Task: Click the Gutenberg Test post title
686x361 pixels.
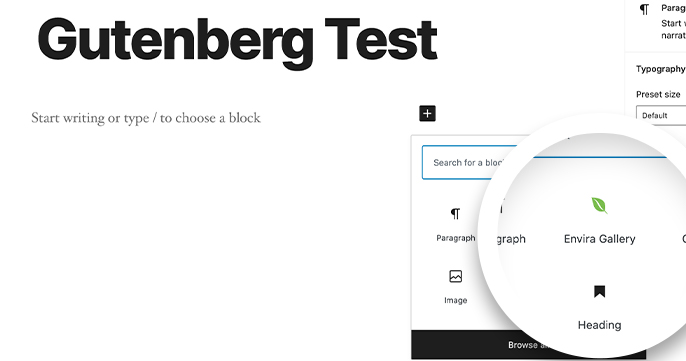Action: point(237,40)
